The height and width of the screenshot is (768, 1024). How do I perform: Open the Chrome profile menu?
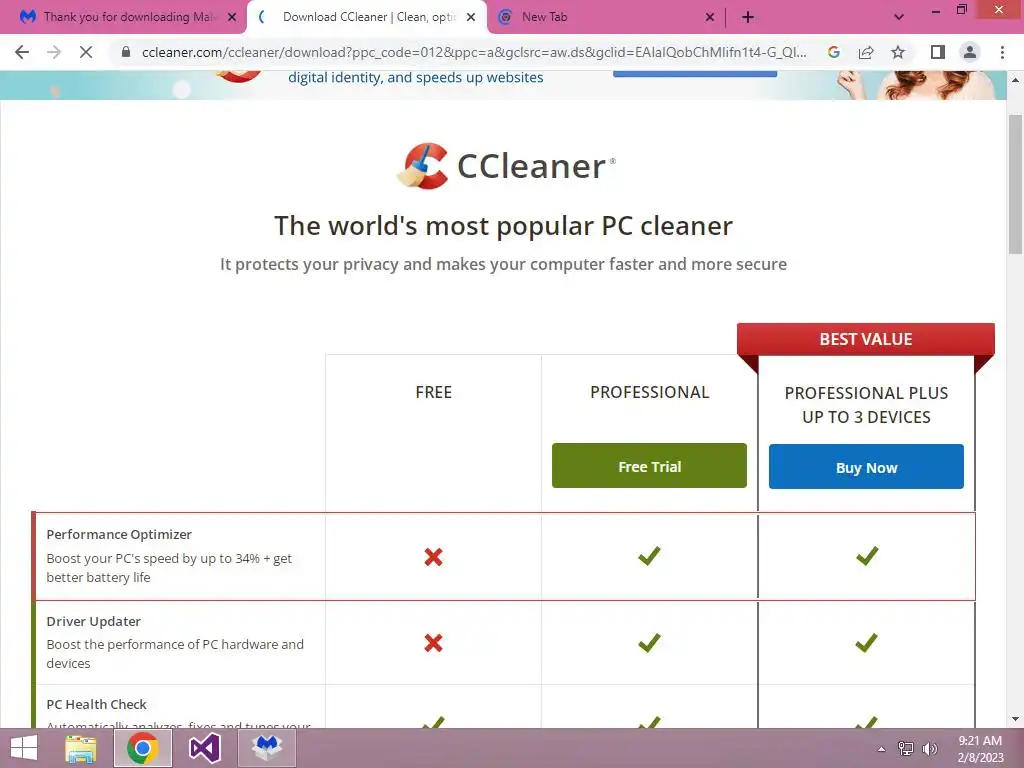[970, 52]
